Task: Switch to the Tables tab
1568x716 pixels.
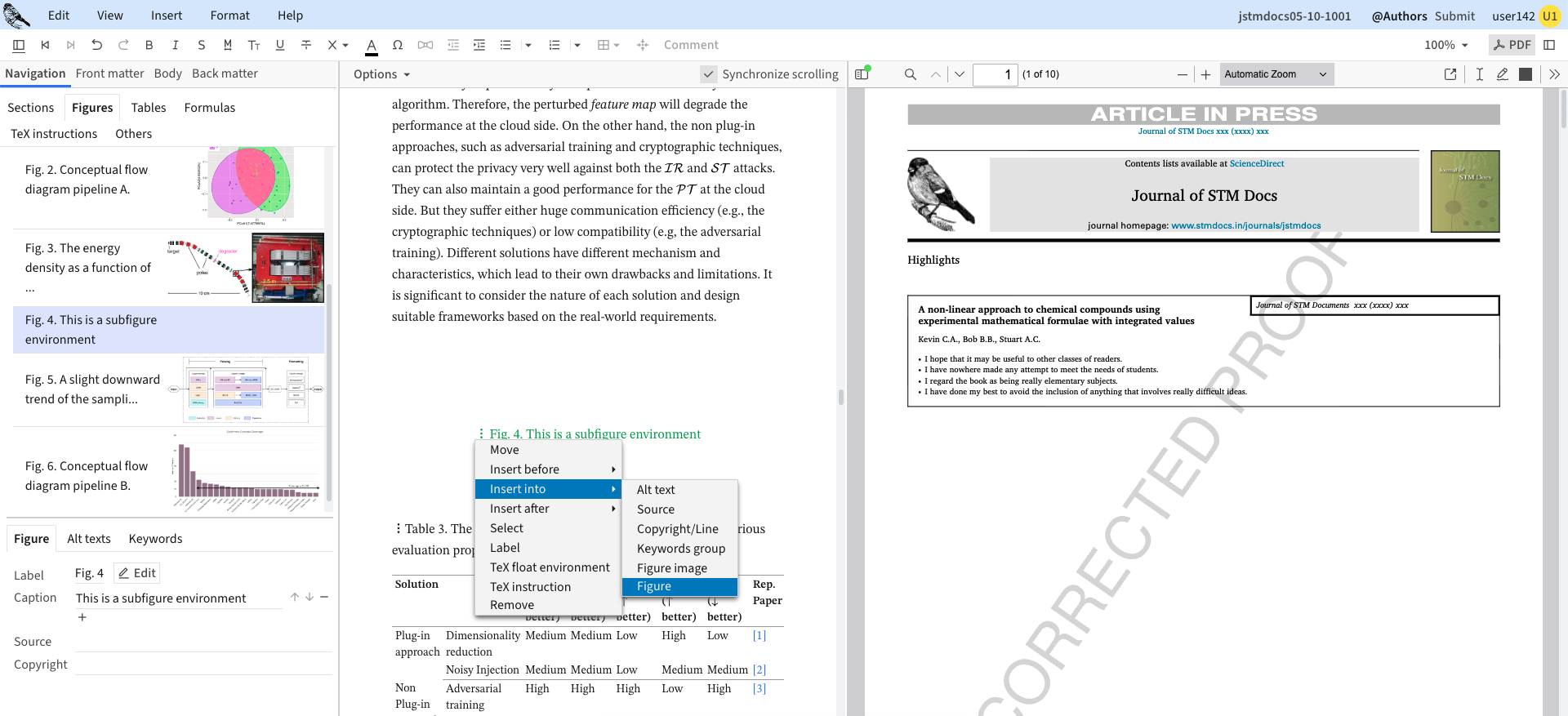Action: (x=148, y=108)
